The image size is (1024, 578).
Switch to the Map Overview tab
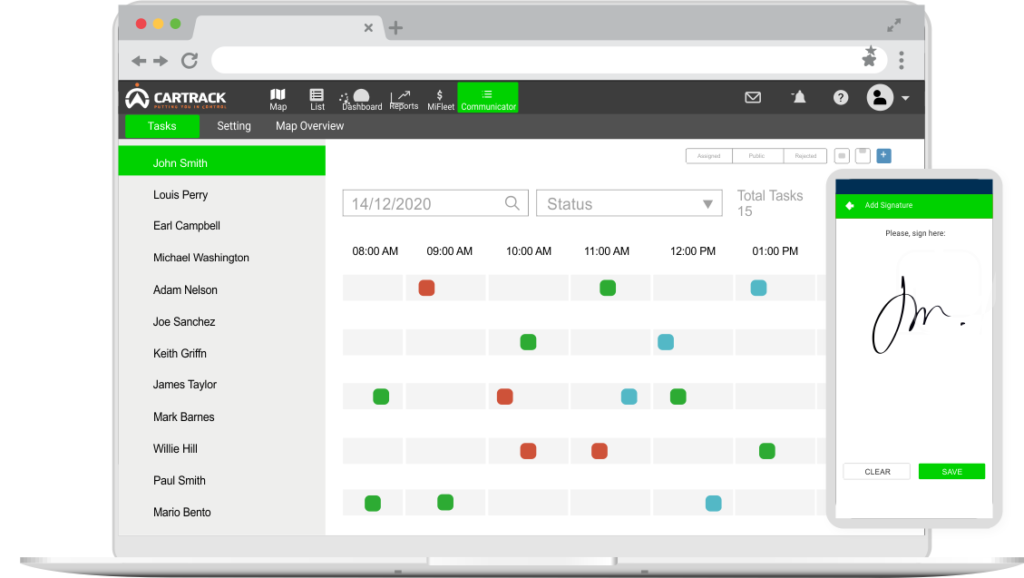click(310, 126)
